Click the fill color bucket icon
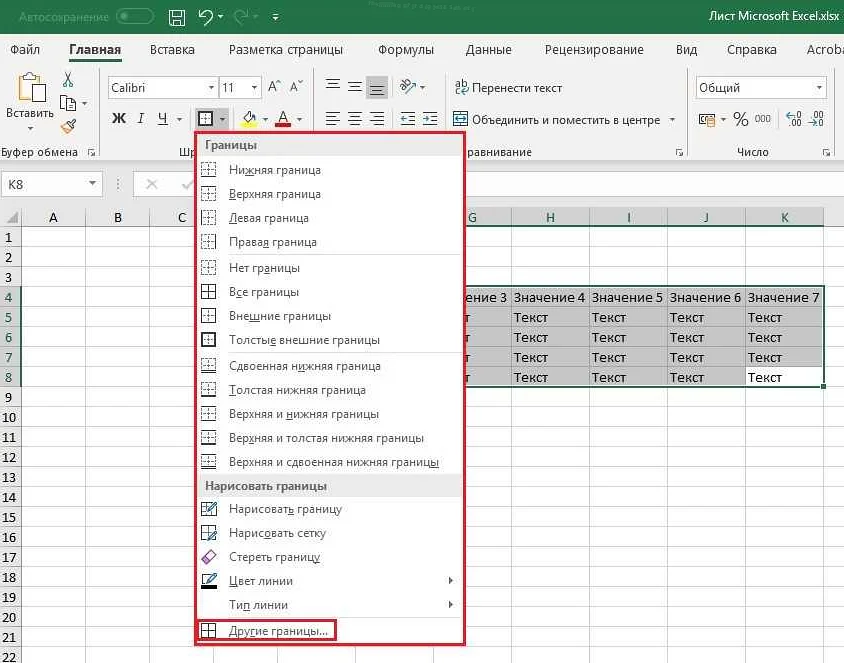This screenshot has height=663, width=844. [249, 119]
